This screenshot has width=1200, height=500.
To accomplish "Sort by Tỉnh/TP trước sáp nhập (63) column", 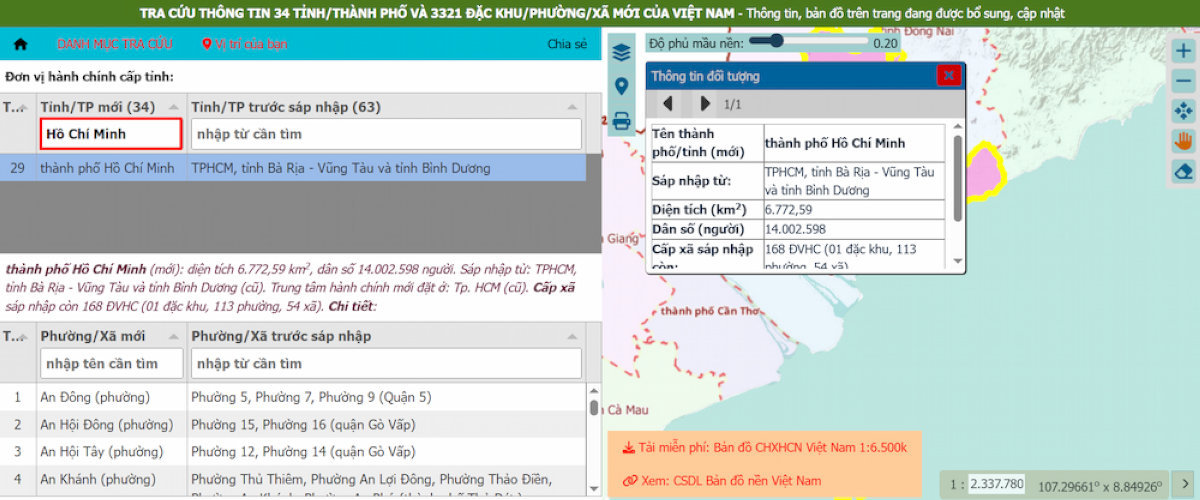I will click(386, 107).
